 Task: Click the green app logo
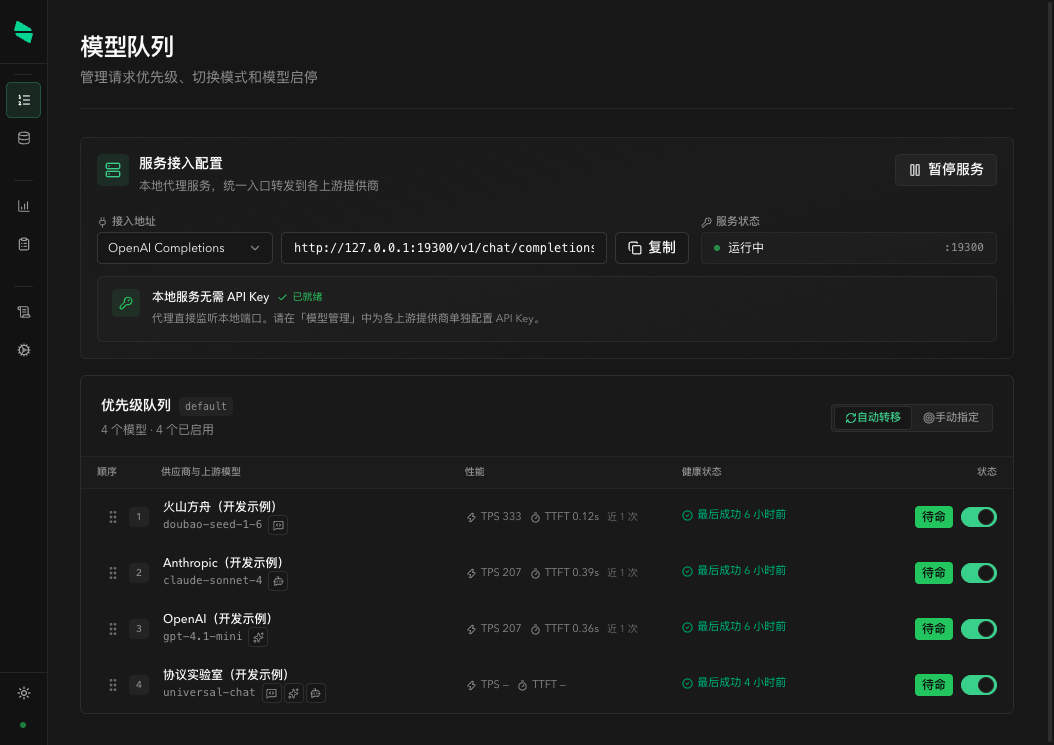coord(24,32)
